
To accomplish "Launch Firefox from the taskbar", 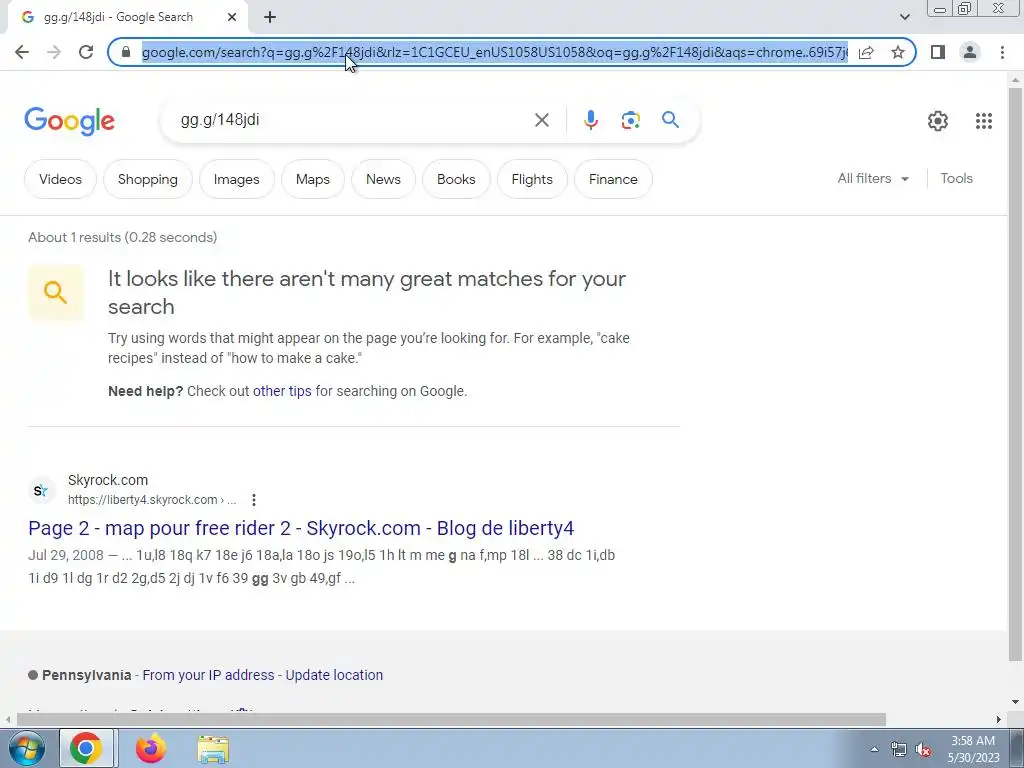I will [151, 748].
